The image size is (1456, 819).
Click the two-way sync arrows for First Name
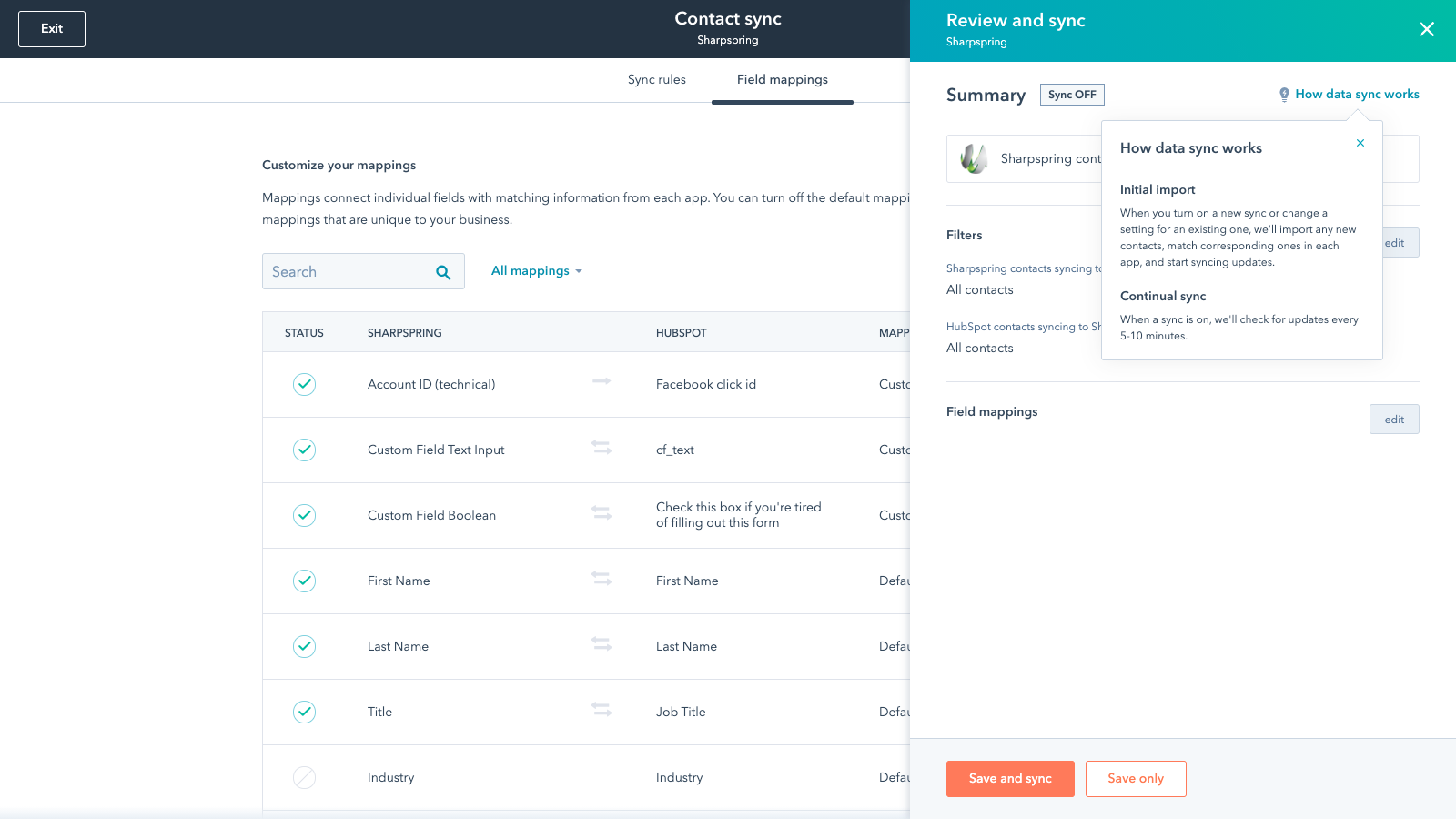tap(602, 578)
